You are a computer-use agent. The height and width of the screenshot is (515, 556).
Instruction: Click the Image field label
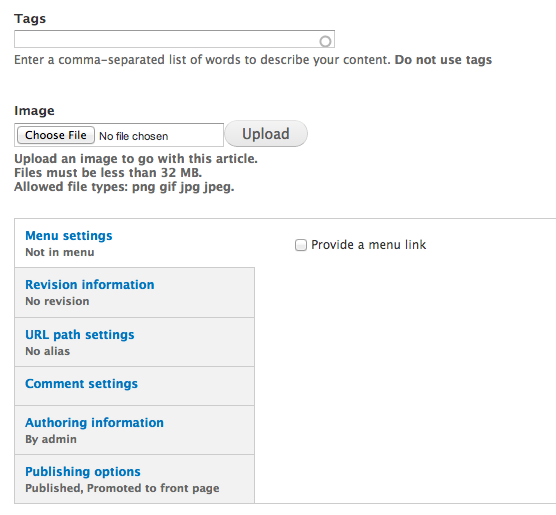(x=34, y=111)
